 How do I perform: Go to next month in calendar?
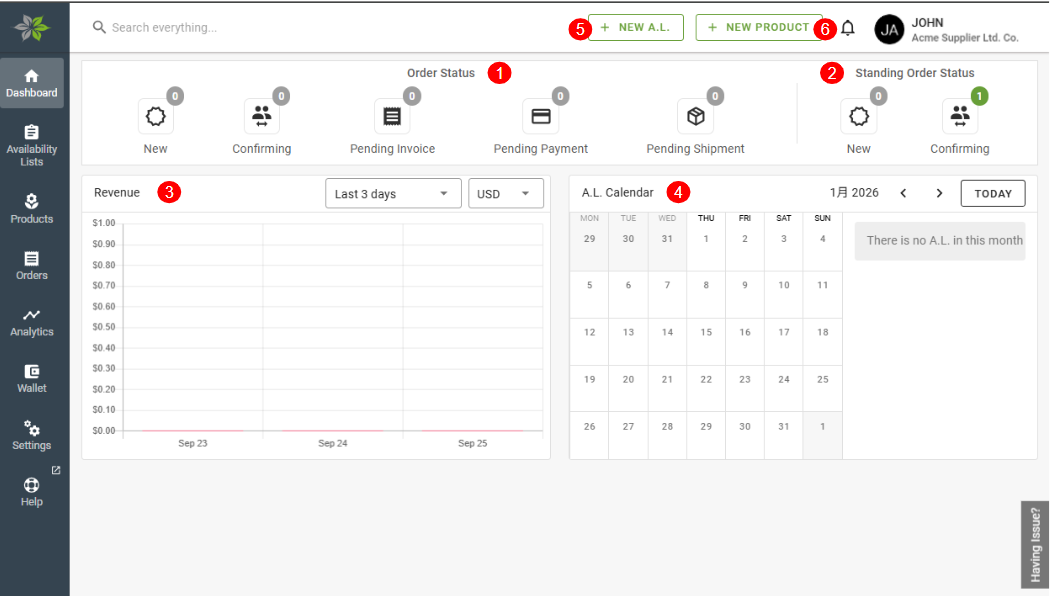coord(939,193)
